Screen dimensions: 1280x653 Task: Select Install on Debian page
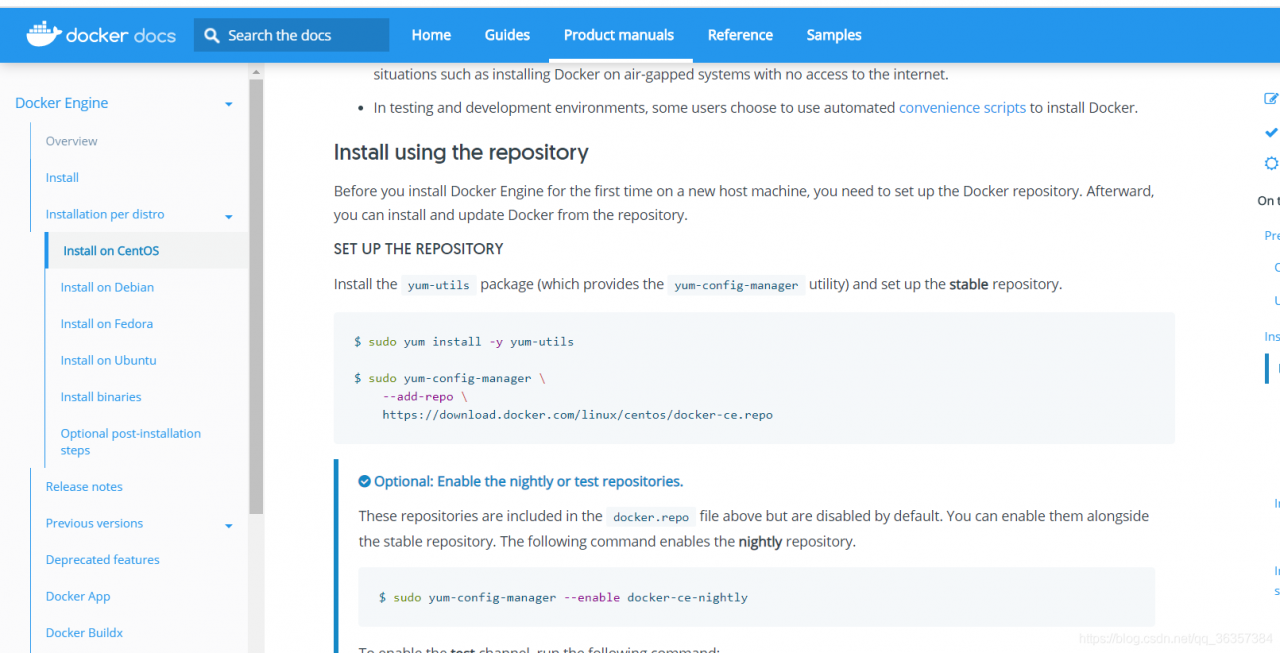tap(107, 287)
